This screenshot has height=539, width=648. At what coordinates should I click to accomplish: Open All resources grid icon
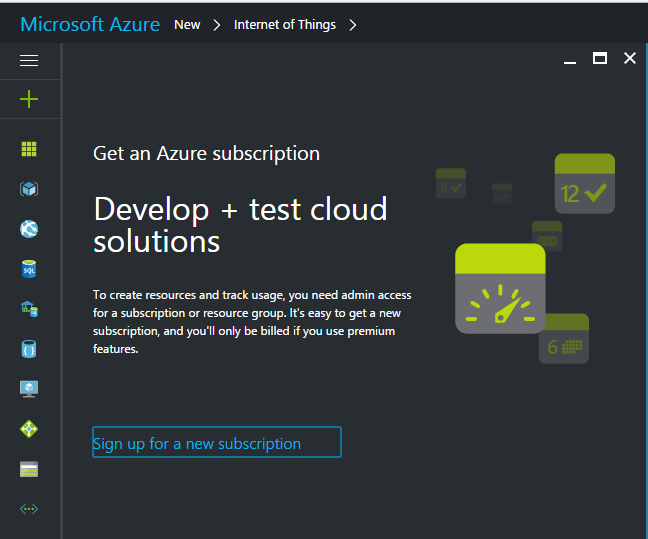point(29,149)
